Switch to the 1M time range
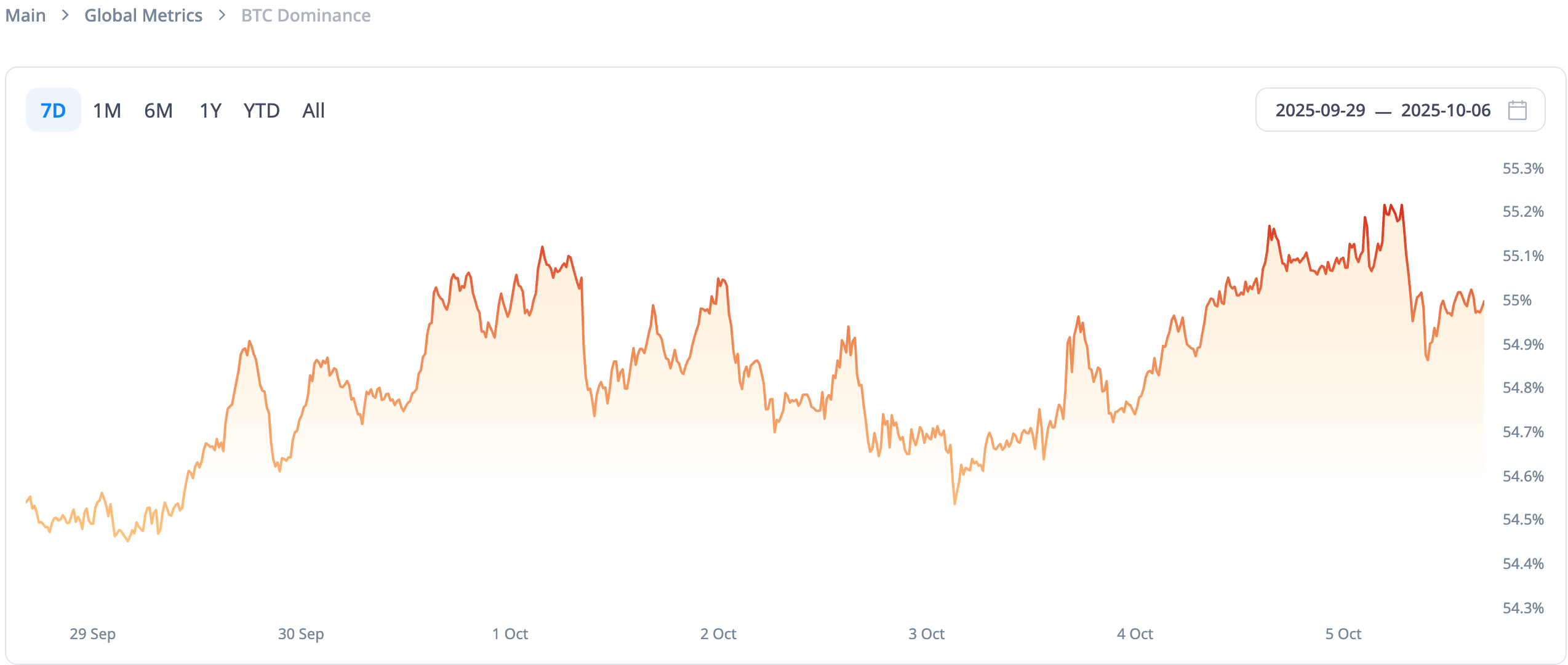Screen dimensions: 1568x665 pyautogui.click(x=106, y=110)
